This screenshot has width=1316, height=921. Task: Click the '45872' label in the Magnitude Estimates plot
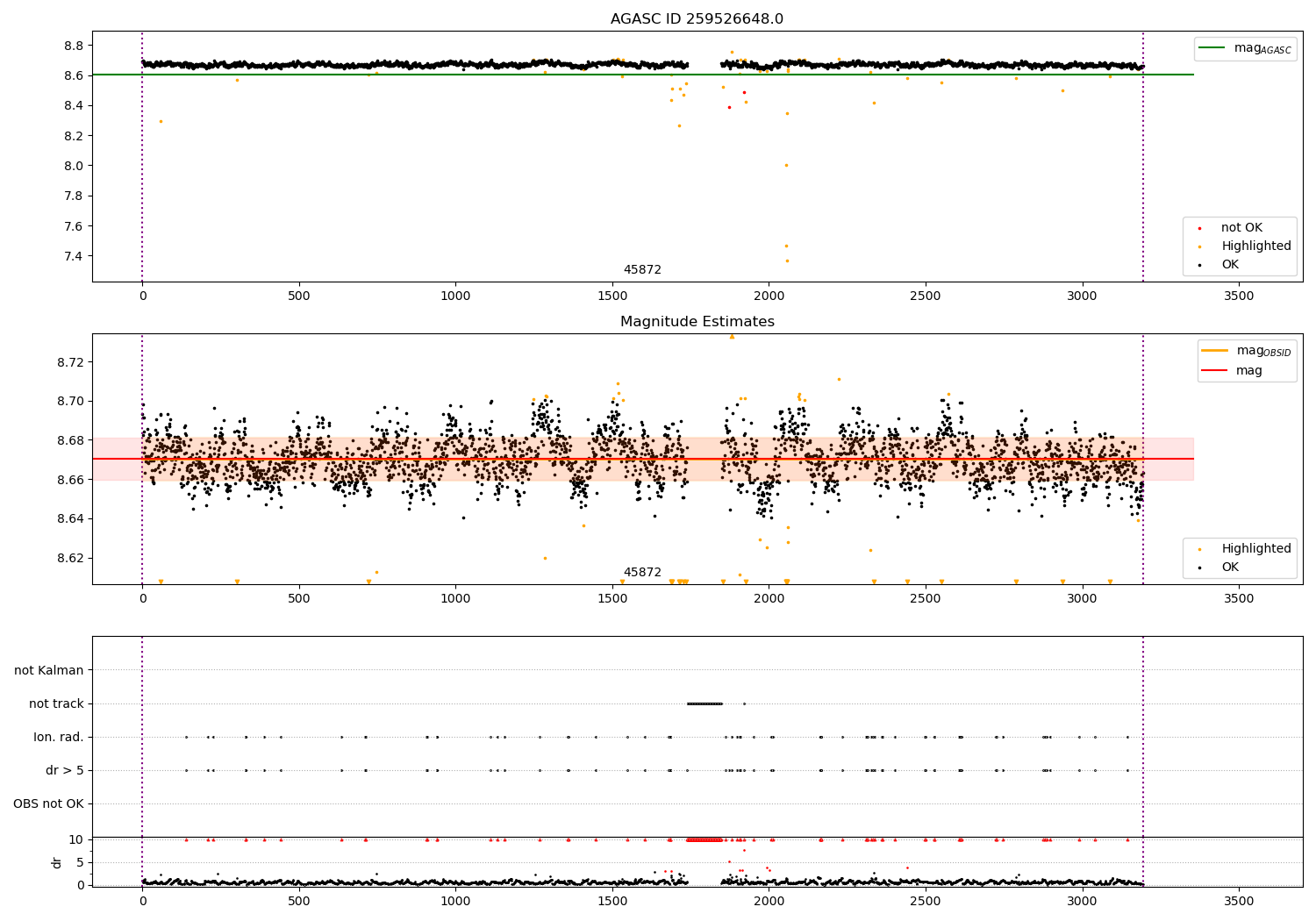click(x=642, y=573)
